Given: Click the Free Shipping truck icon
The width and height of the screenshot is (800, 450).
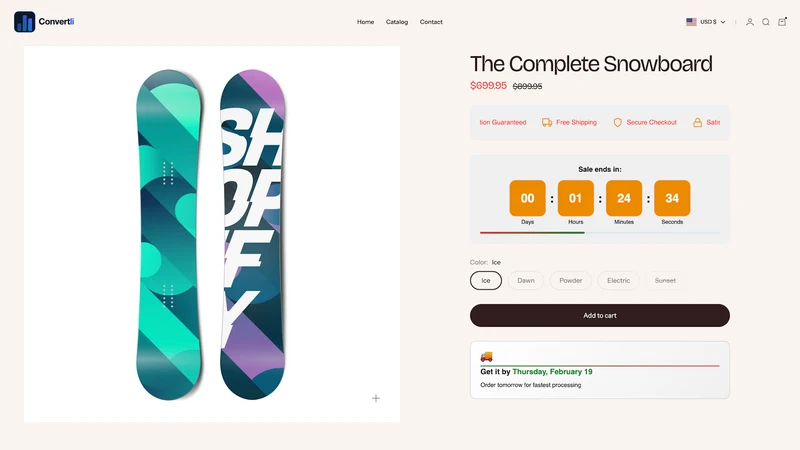Looking at the screenshot, I should [547, 122].
